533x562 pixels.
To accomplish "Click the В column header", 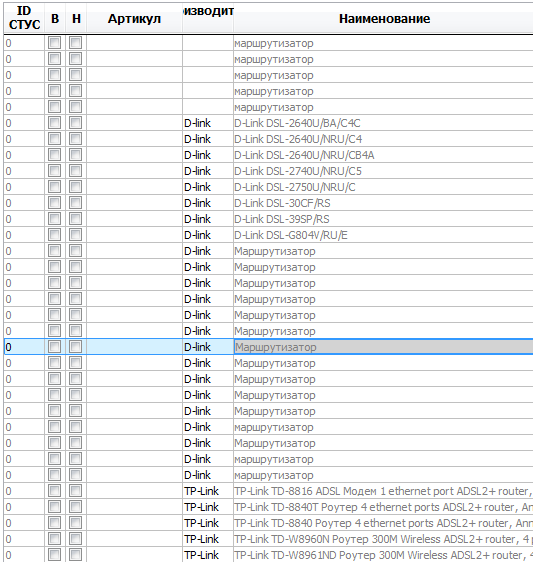I will pos(55,18).
